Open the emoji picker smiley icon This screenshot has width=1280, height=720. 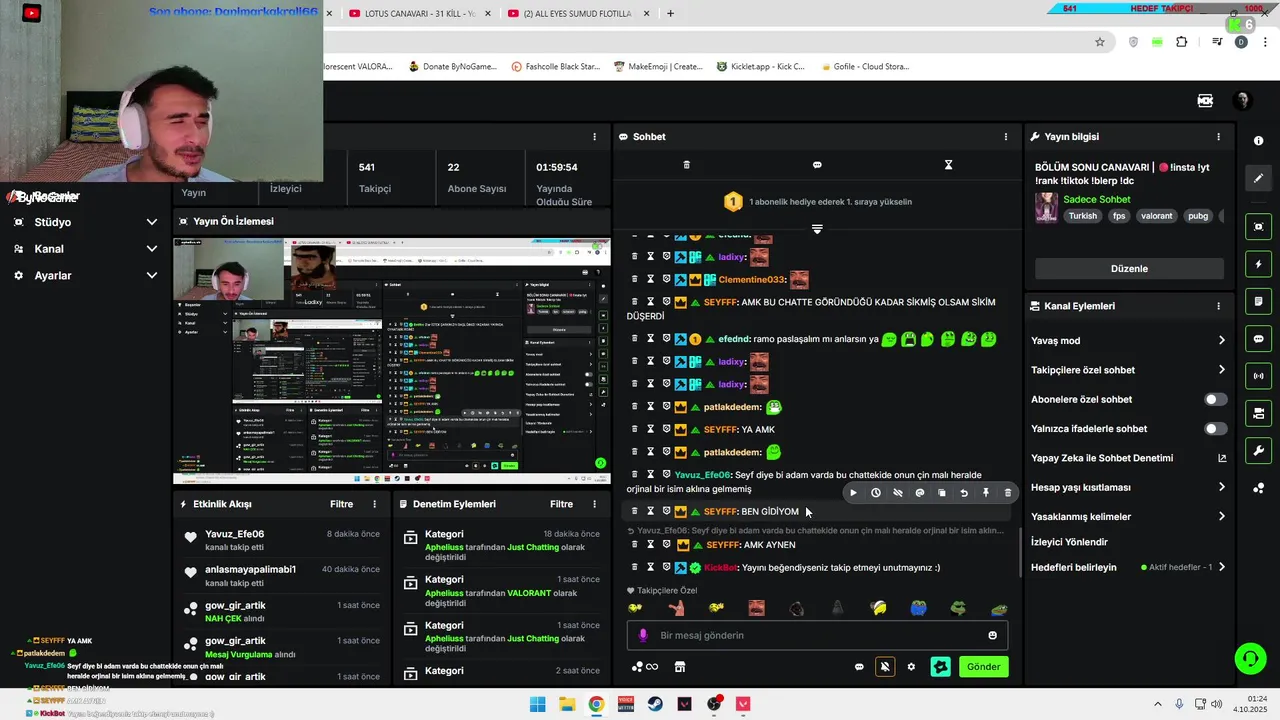[992, 635]
